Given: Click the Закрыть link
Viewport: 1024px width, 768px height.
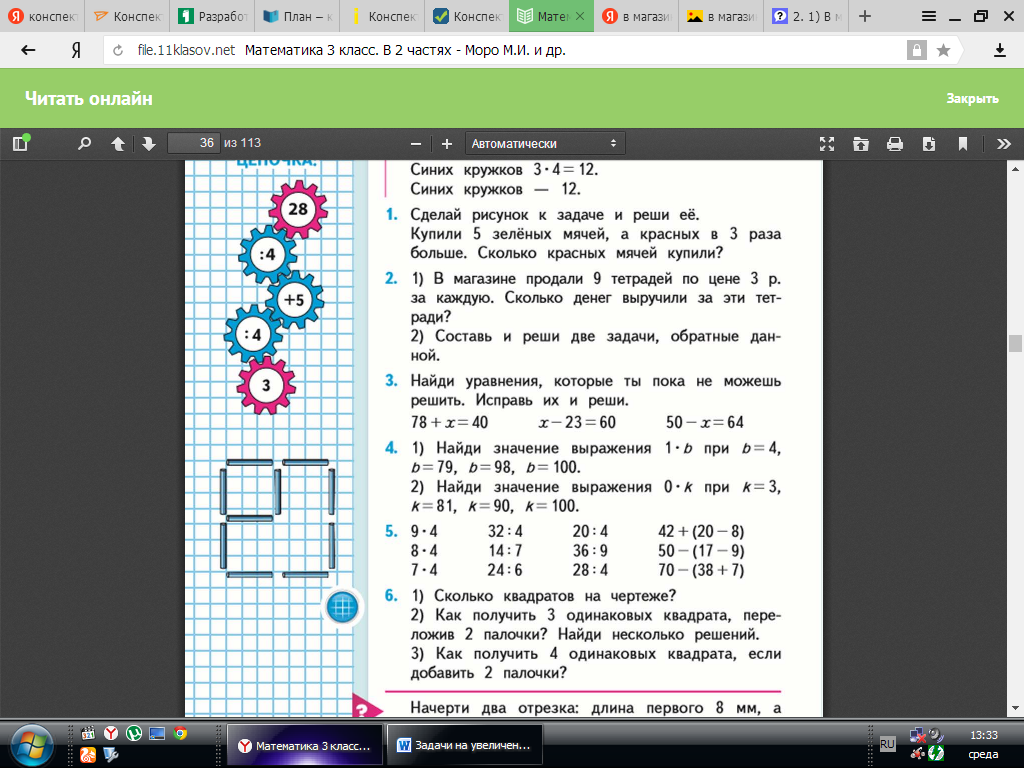Looking at the screenshot, I should click(972, 98).
